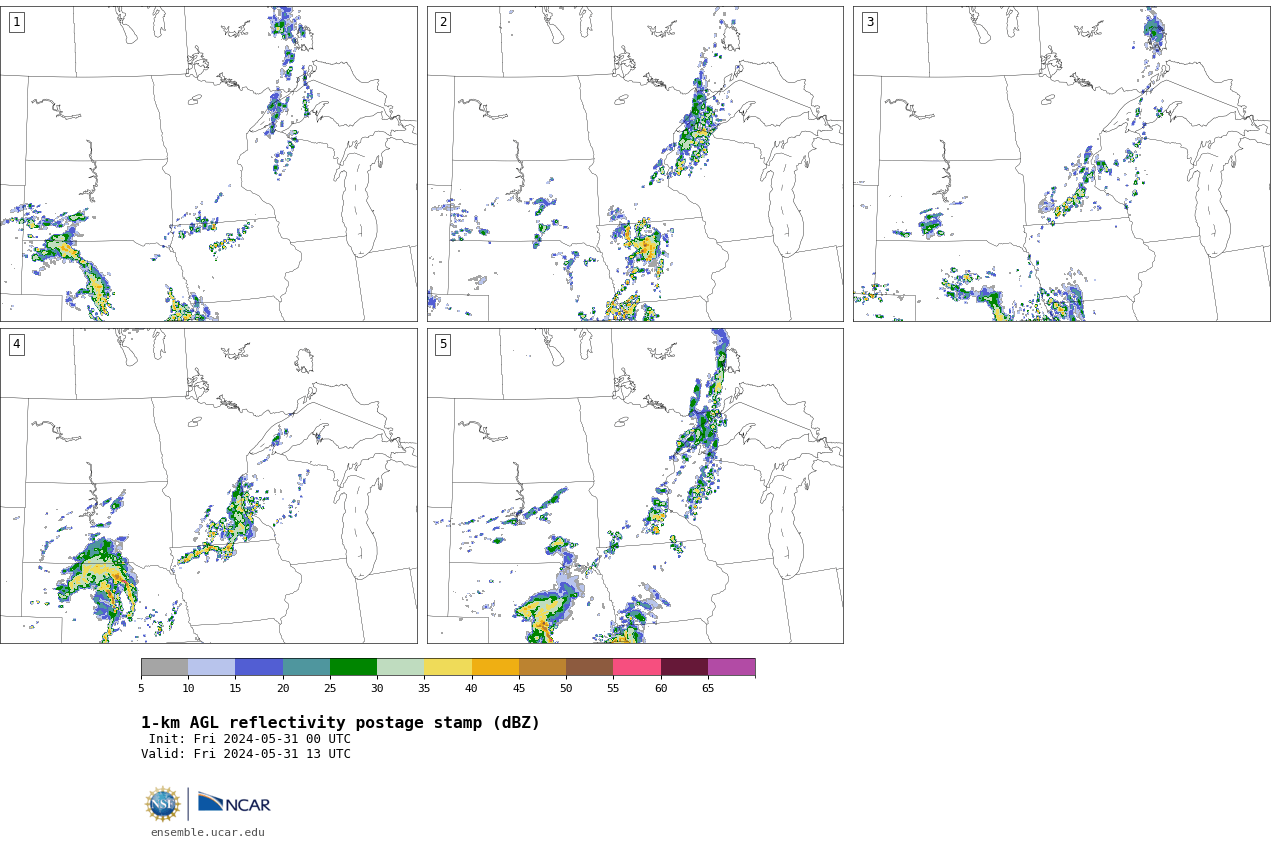Open ensemble member 2 reflectivity map
Image resolution: width=1280 pixels, height=844 pixels.
point(635,164)
